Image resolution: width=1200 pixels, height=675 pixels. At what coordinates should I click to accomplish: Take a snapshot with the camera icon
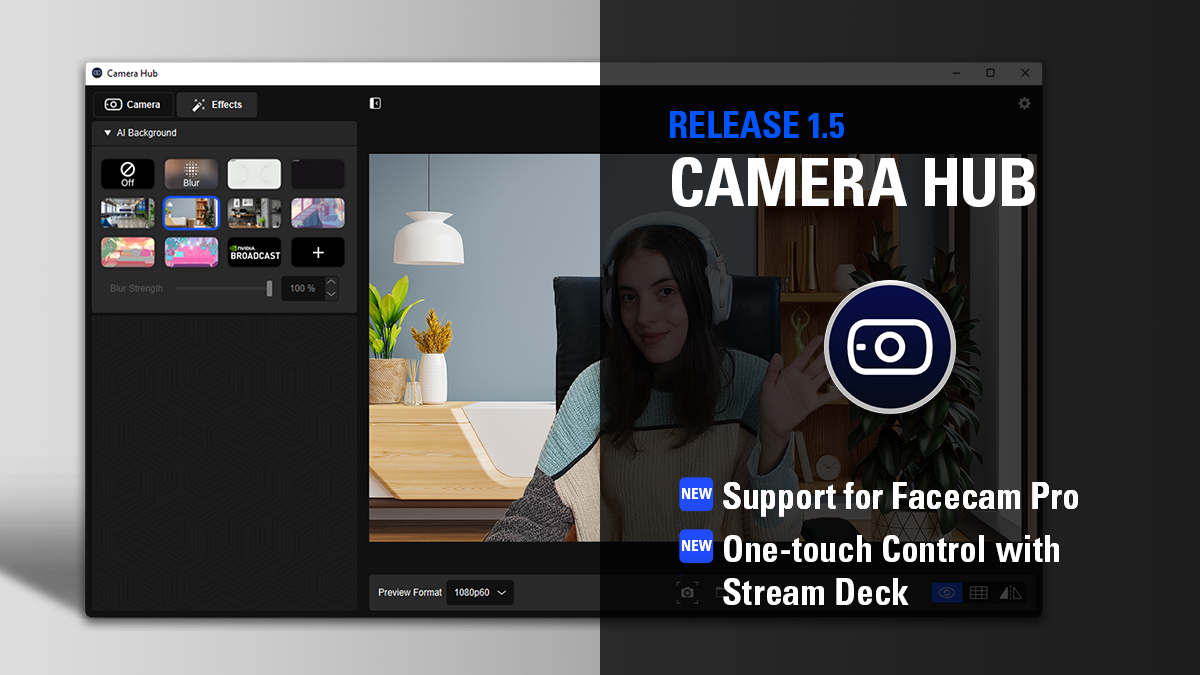687,593
